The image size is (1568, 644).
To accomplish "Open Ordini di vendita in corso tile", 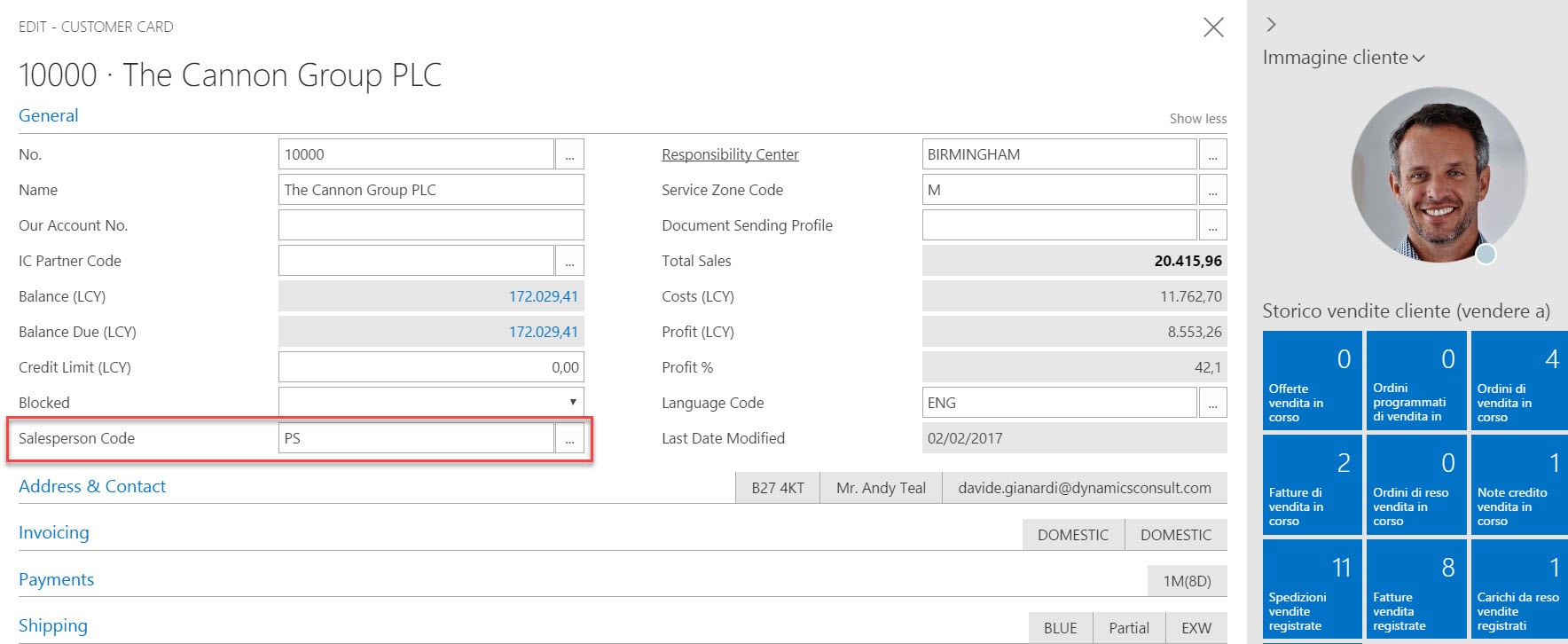I will 1519,381.
